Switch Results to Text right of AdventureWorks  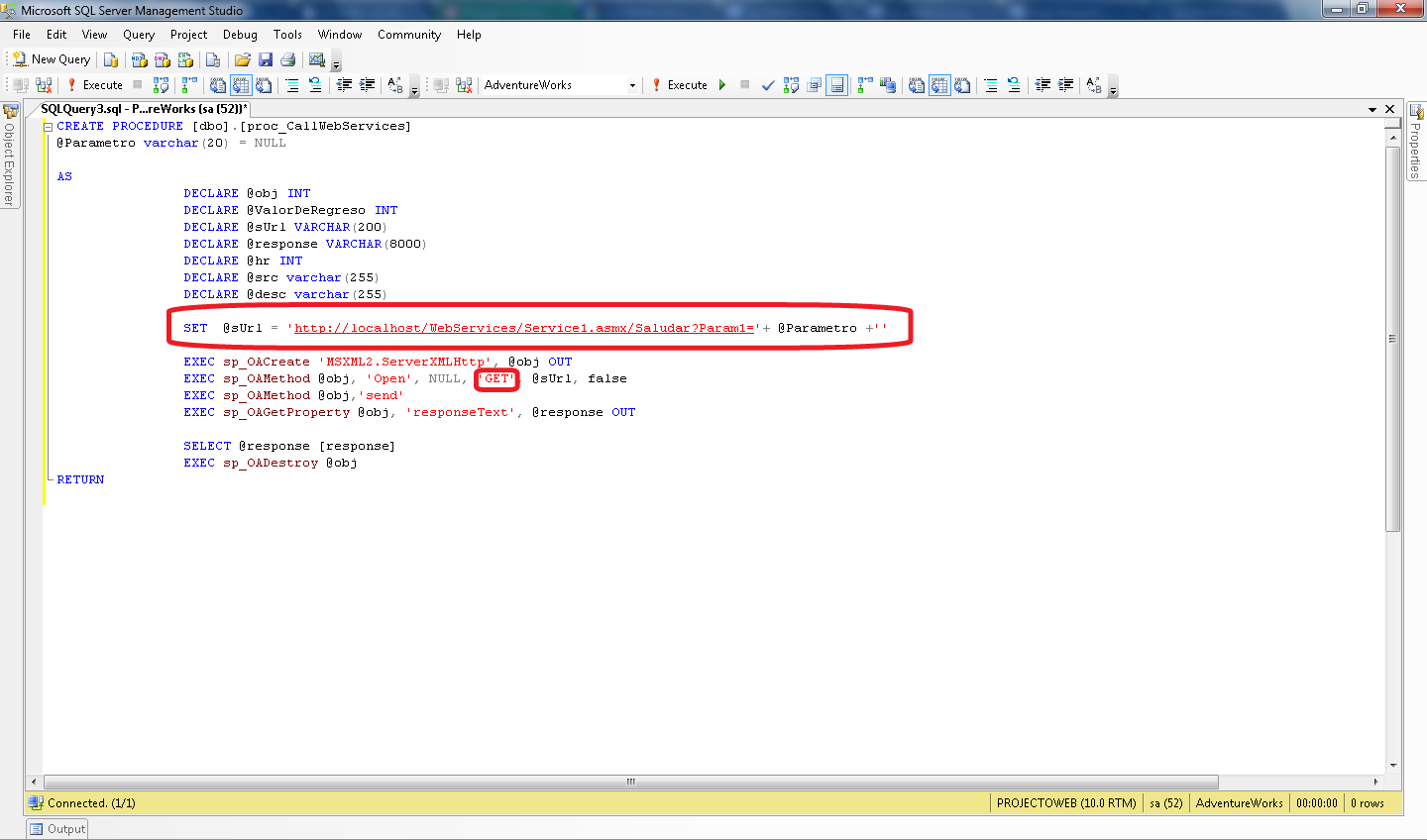pyautogui.click(x=917, y=85)
